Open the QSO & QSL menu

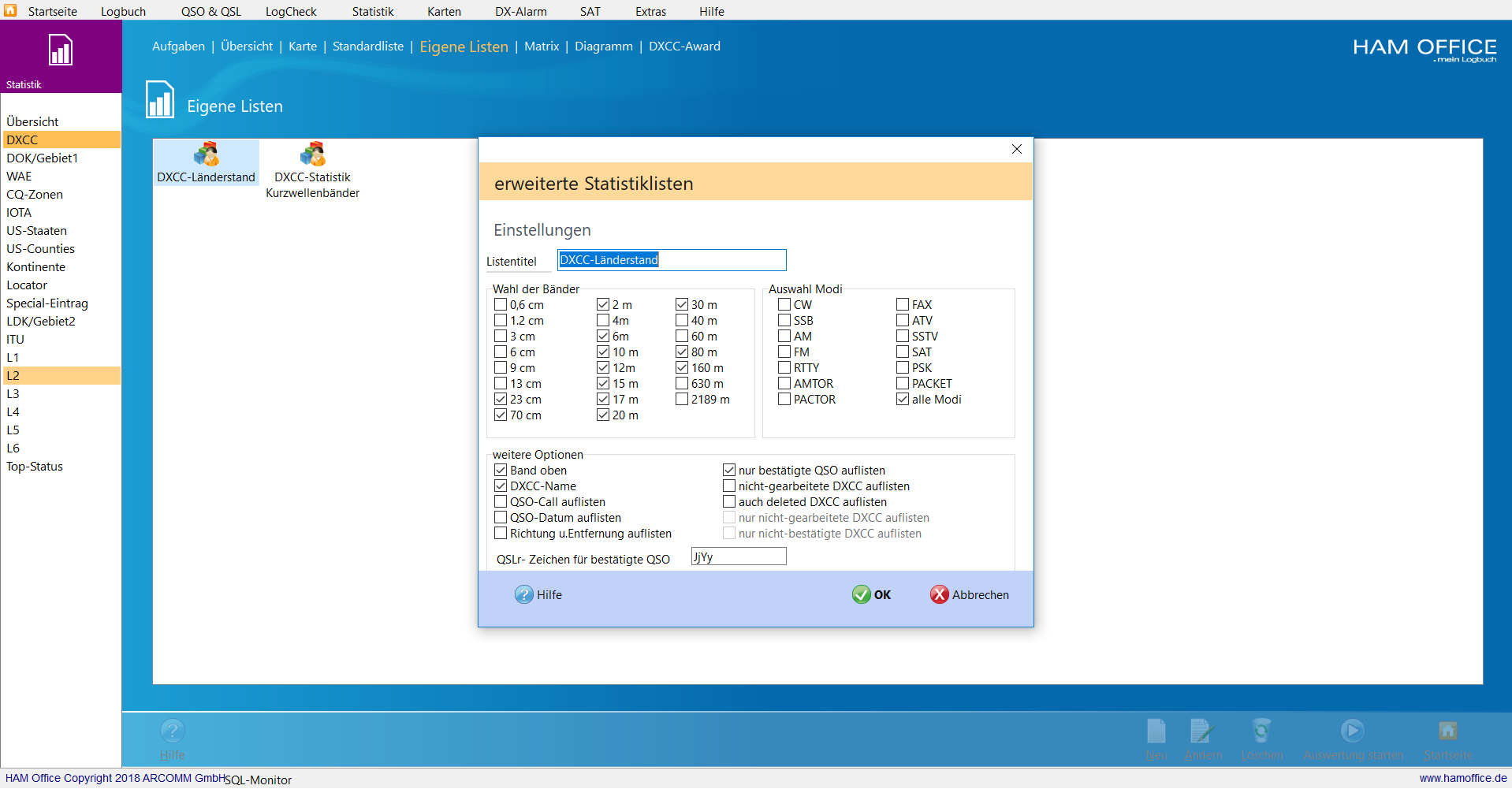[211, 11]
